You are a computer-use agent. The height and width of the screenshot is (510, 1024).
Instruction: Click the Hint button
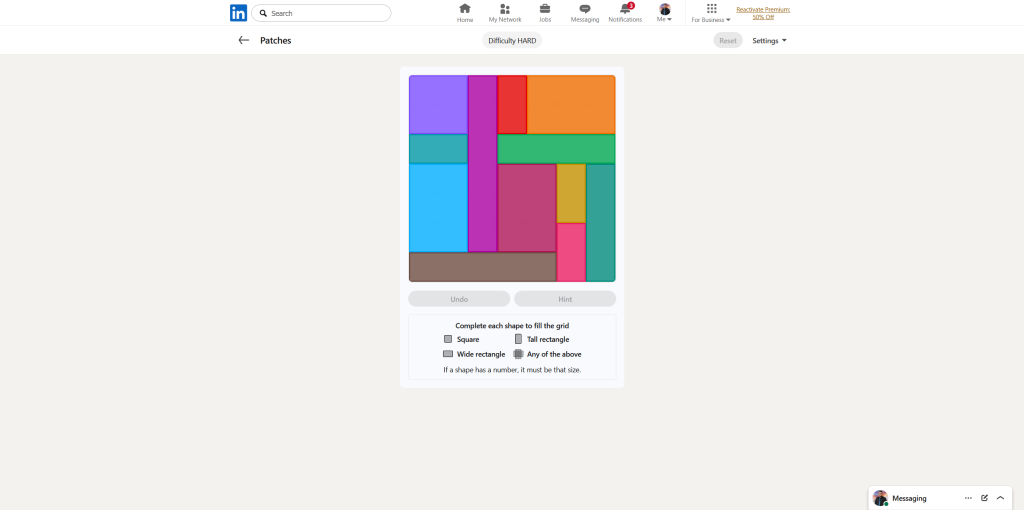[565, 299]
